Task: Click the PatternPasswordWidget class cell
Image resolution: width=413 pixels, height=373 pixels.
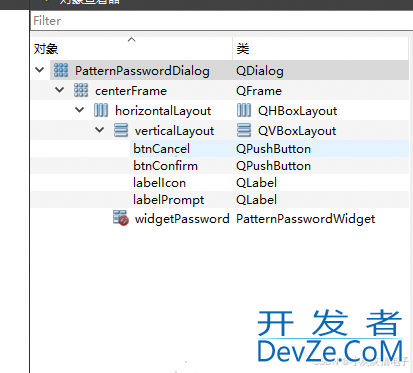Action: 306,219
